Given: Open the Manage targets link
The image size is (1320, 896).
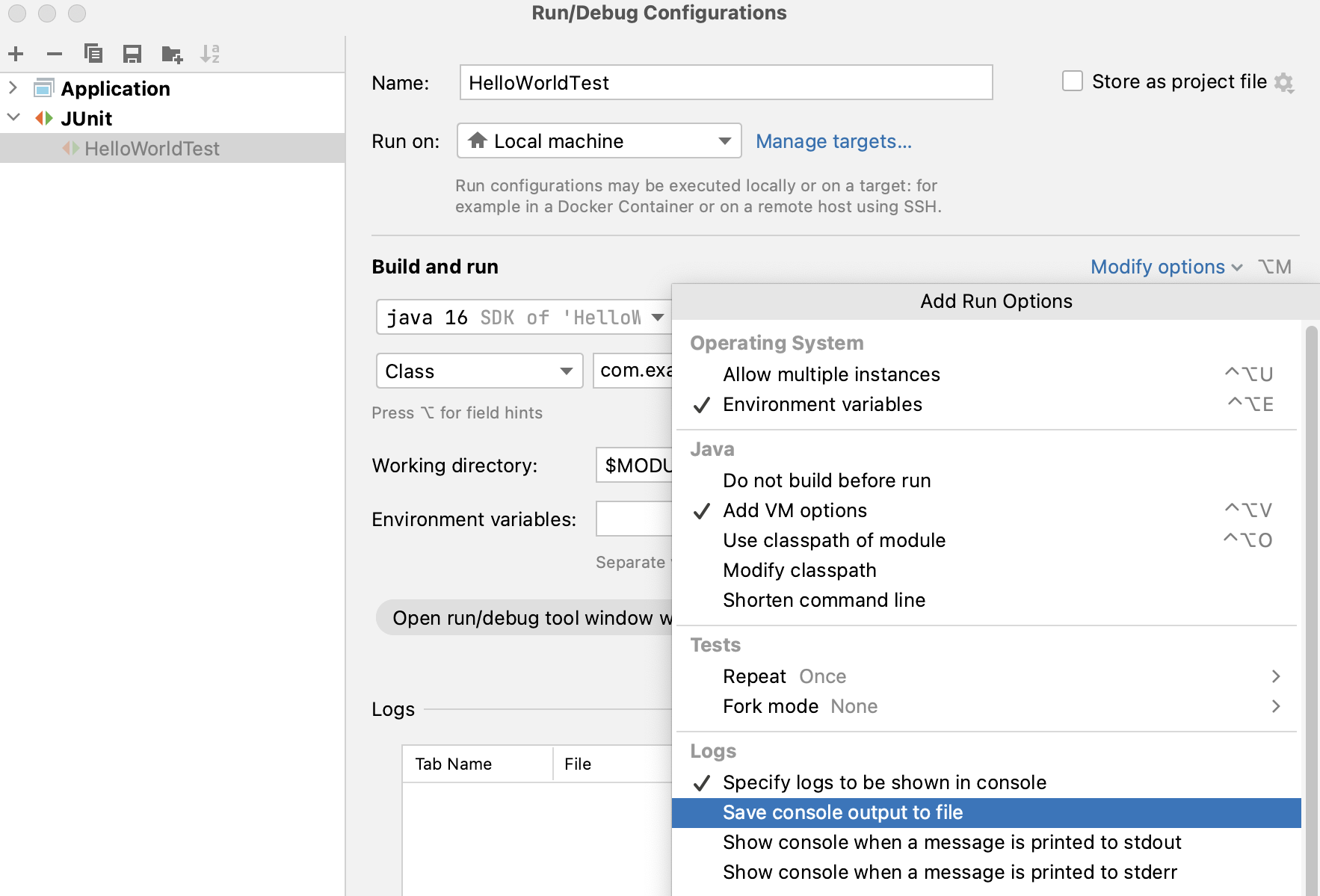Looking at the screenshot, I should pos(833,141).
